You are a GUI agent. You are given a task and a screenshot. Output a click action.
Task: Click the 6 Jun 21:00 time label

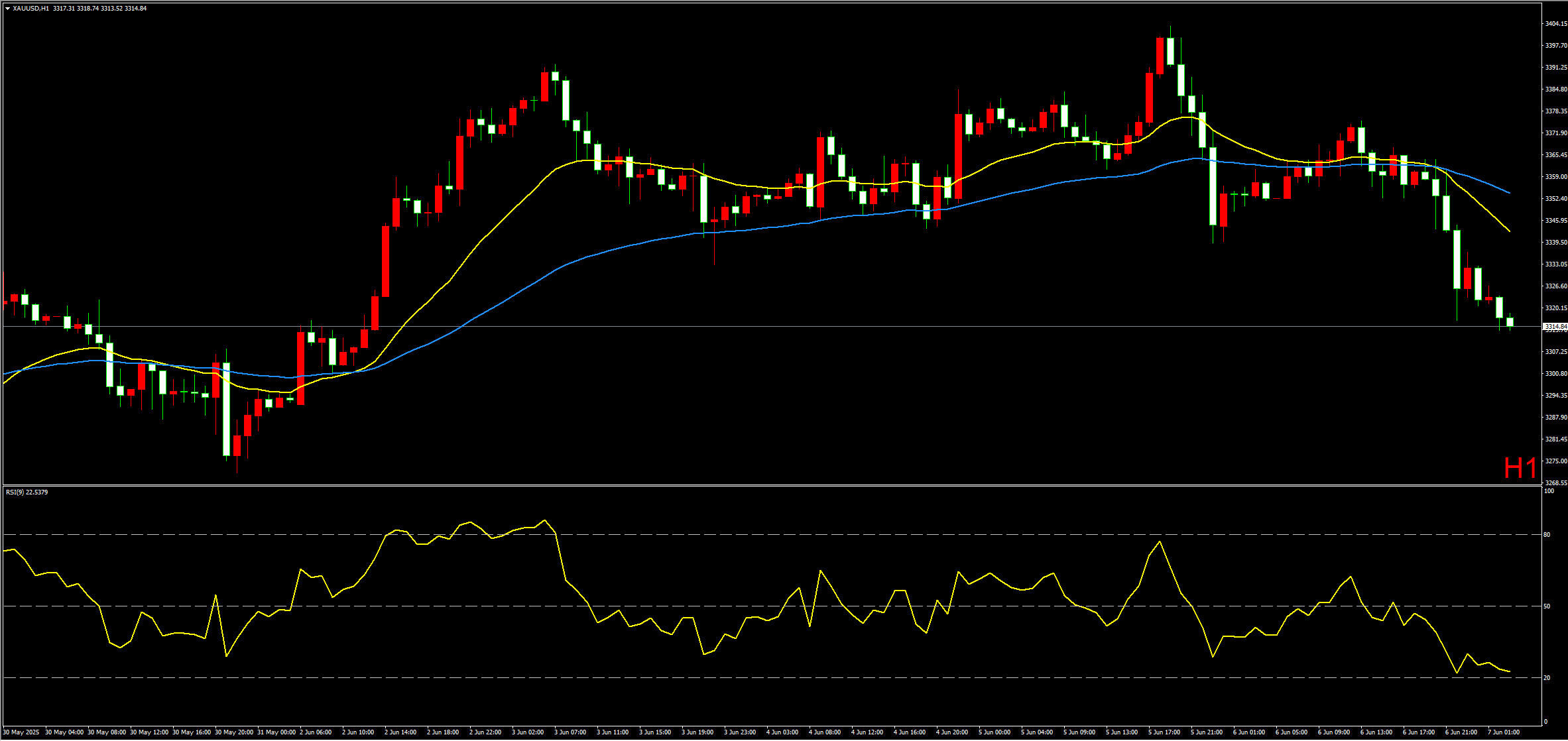[1461, 732]
